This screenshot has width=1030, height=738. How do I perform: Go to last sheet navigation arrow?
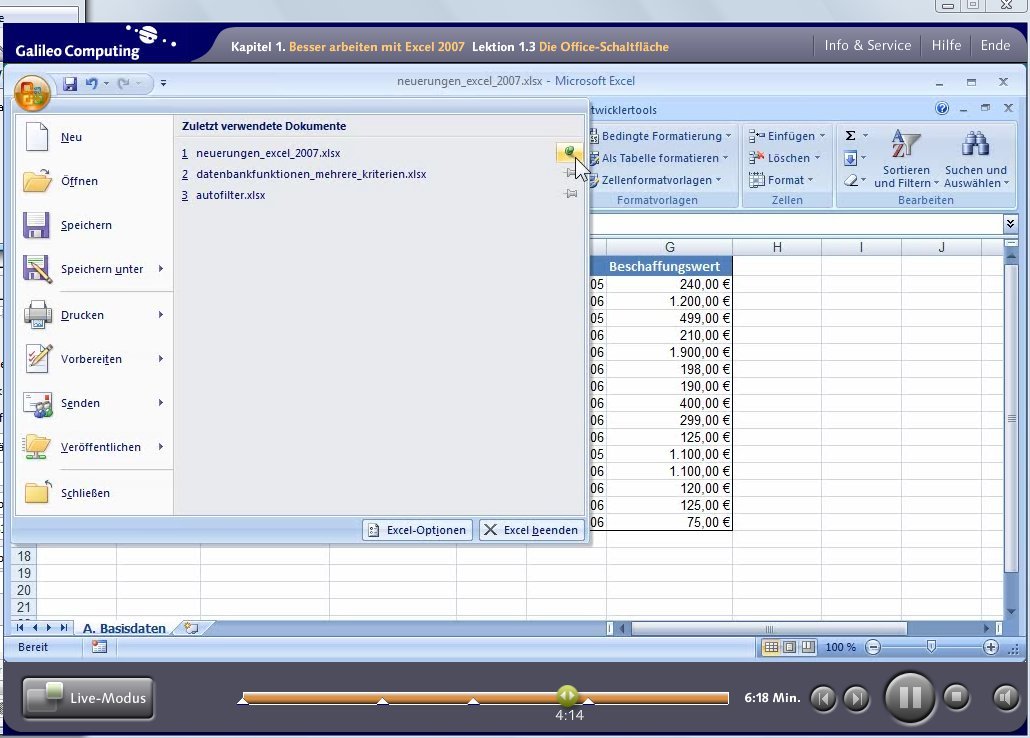pyautogui.click(x=63, y=628)
